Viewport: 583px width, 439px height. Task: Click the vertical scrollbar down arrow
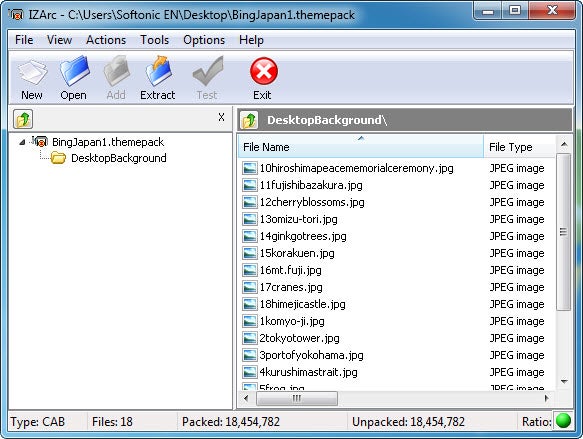(564, 381)
